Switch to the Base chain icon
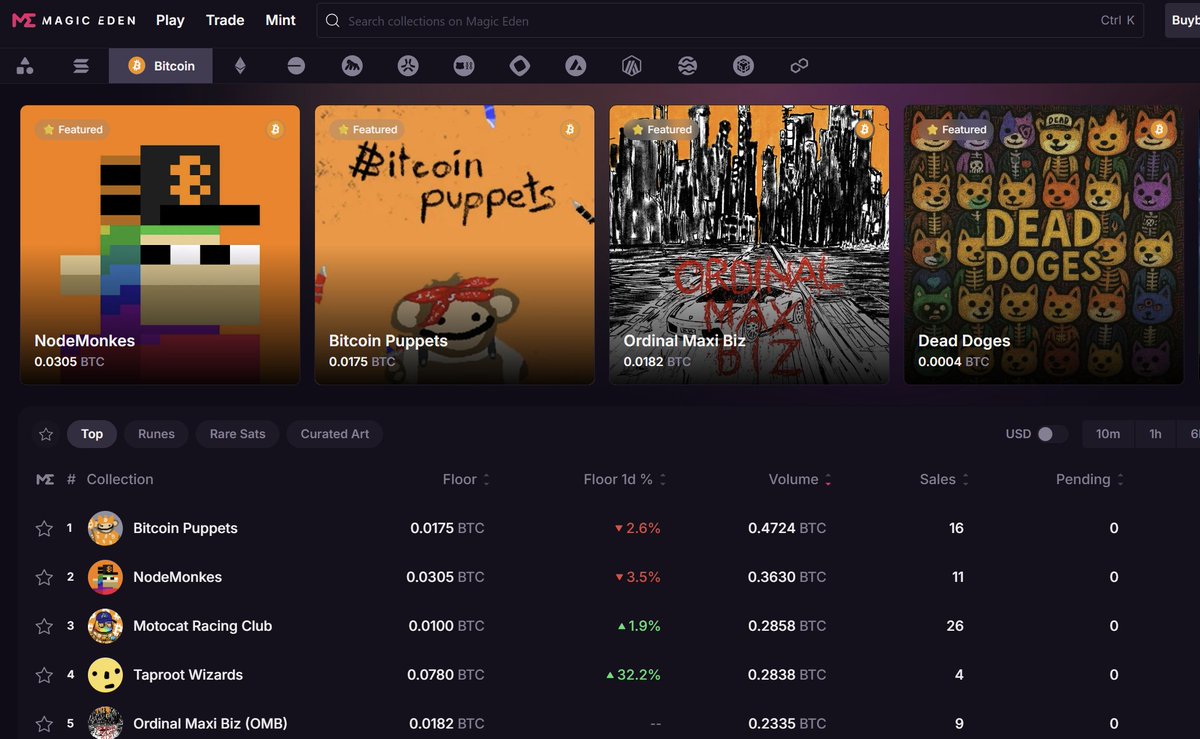Screen dimensions: 1200x739 (296, 66)
